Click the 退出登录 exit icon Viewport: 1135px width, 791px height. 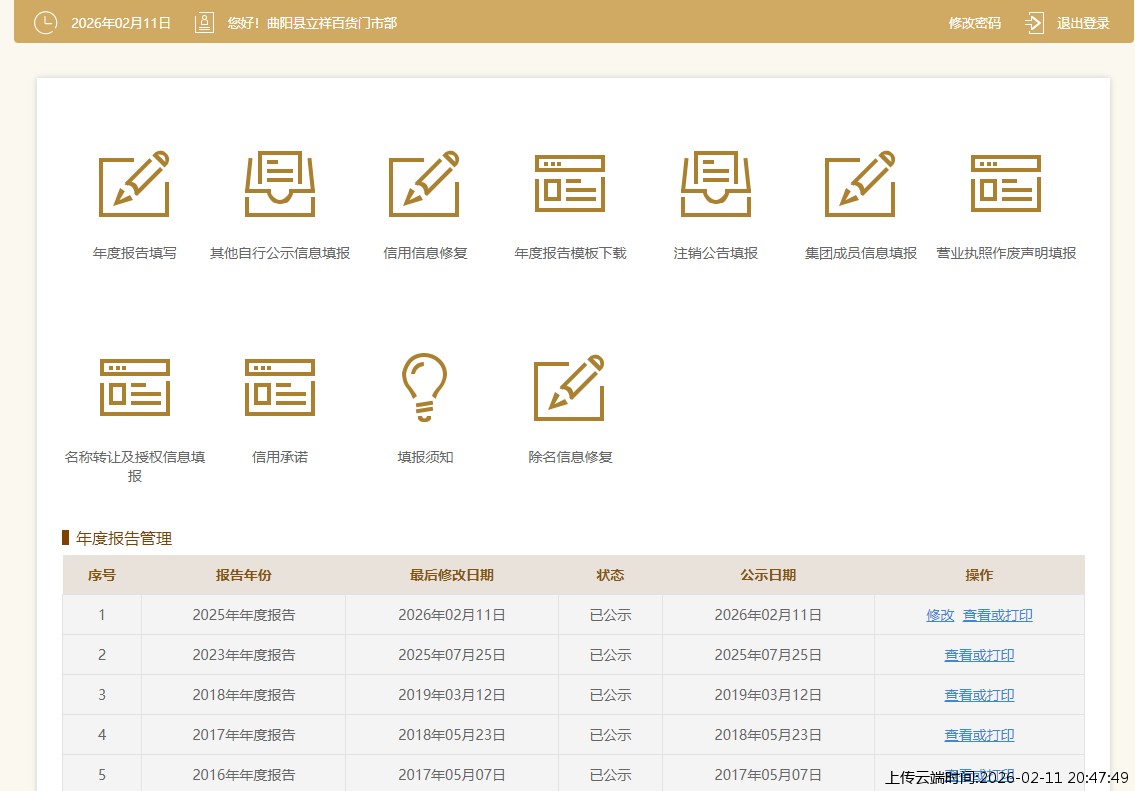(1035, 23)
